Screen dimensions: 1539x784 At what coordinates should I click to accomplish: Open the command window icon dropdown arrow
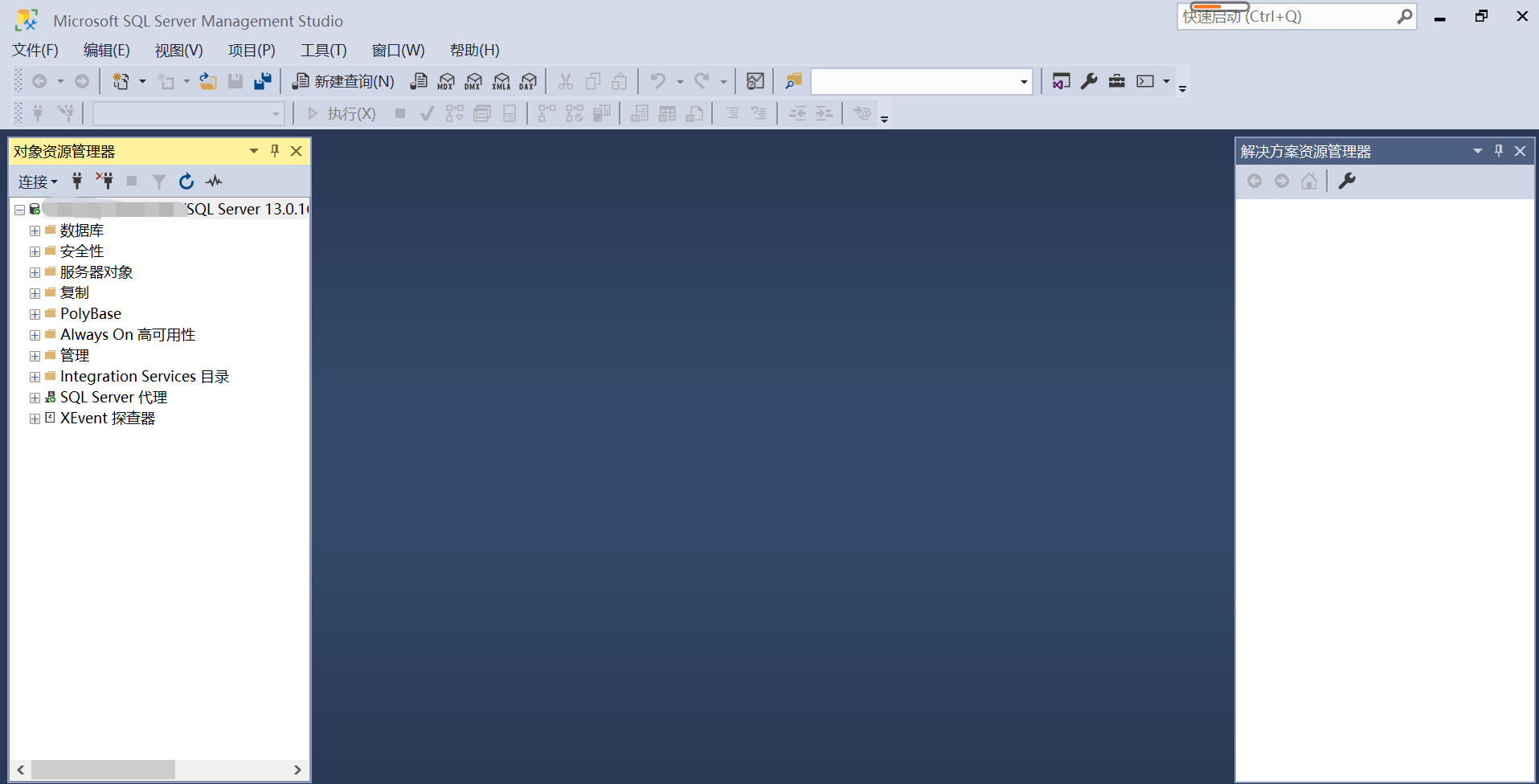(1166, 81)
